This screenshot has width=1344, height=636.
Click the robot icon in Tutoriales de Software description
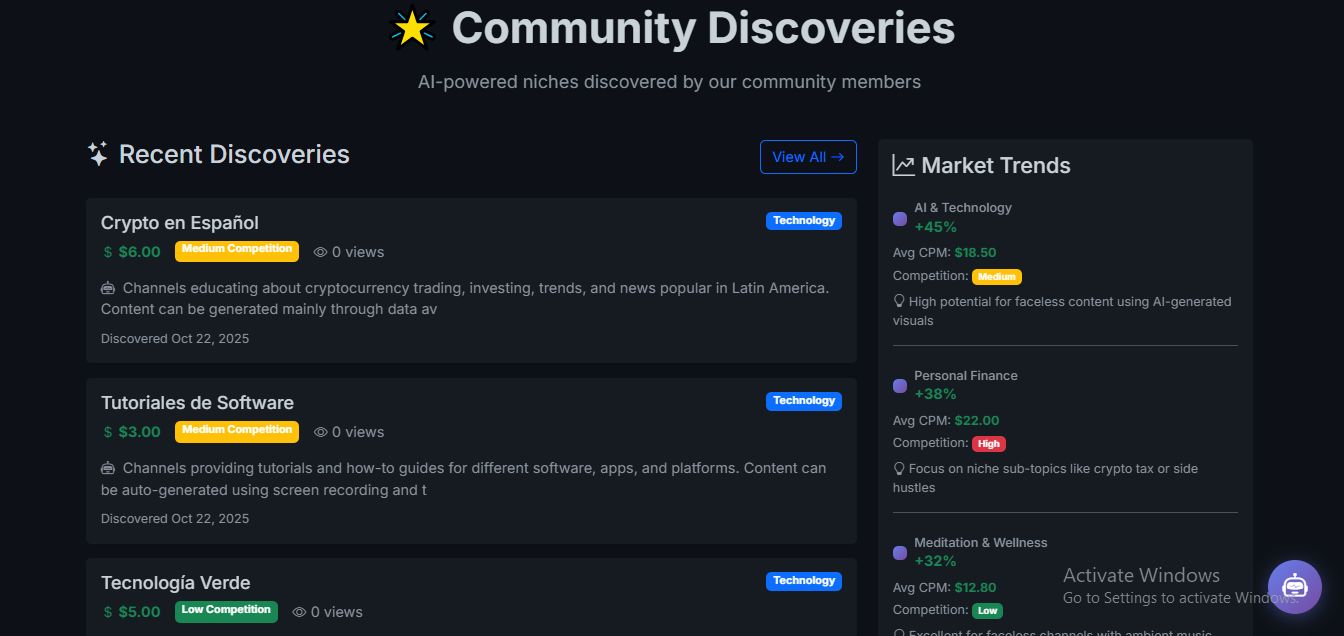point(108,468)
